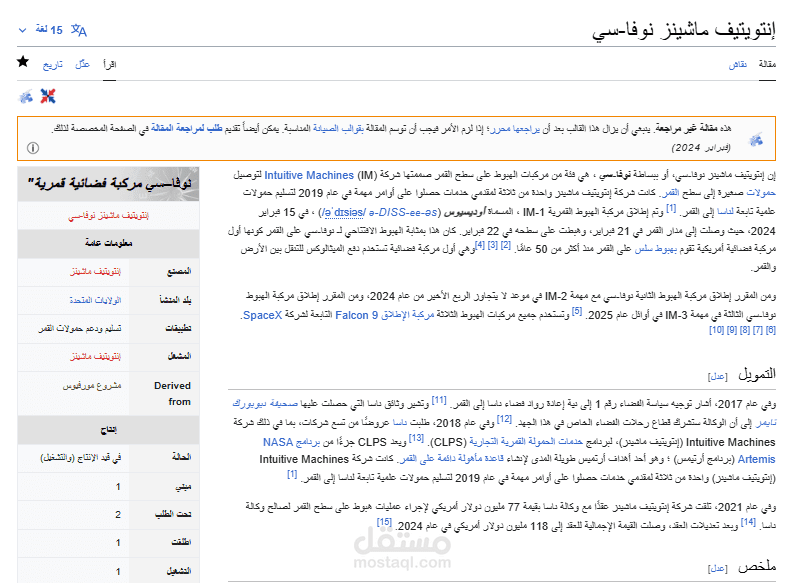This screenshot has height=583, width=805.
Task: Click citation [14] reference
Action: click(x=749, y=522)
